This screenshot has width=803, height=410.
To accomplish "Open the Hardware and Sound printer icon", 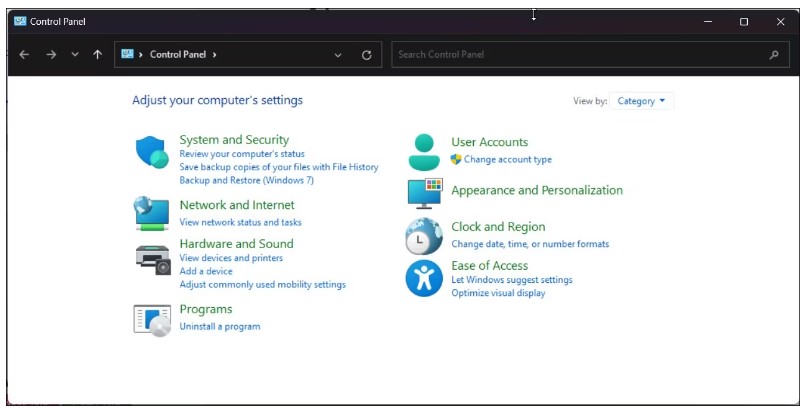I will [x=153, y=260].
